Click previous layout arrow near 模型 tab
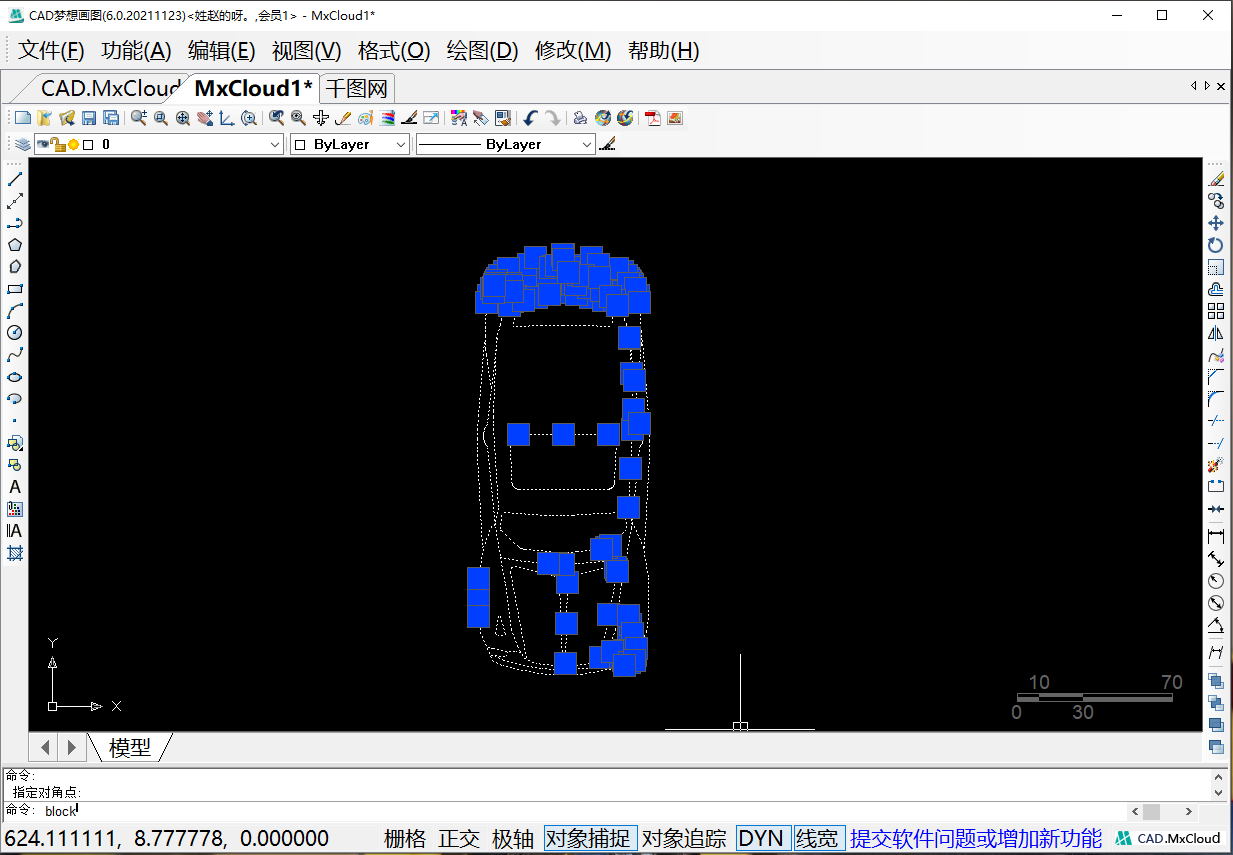This screenshot has width=1233, height=855. tap(45, 747)
